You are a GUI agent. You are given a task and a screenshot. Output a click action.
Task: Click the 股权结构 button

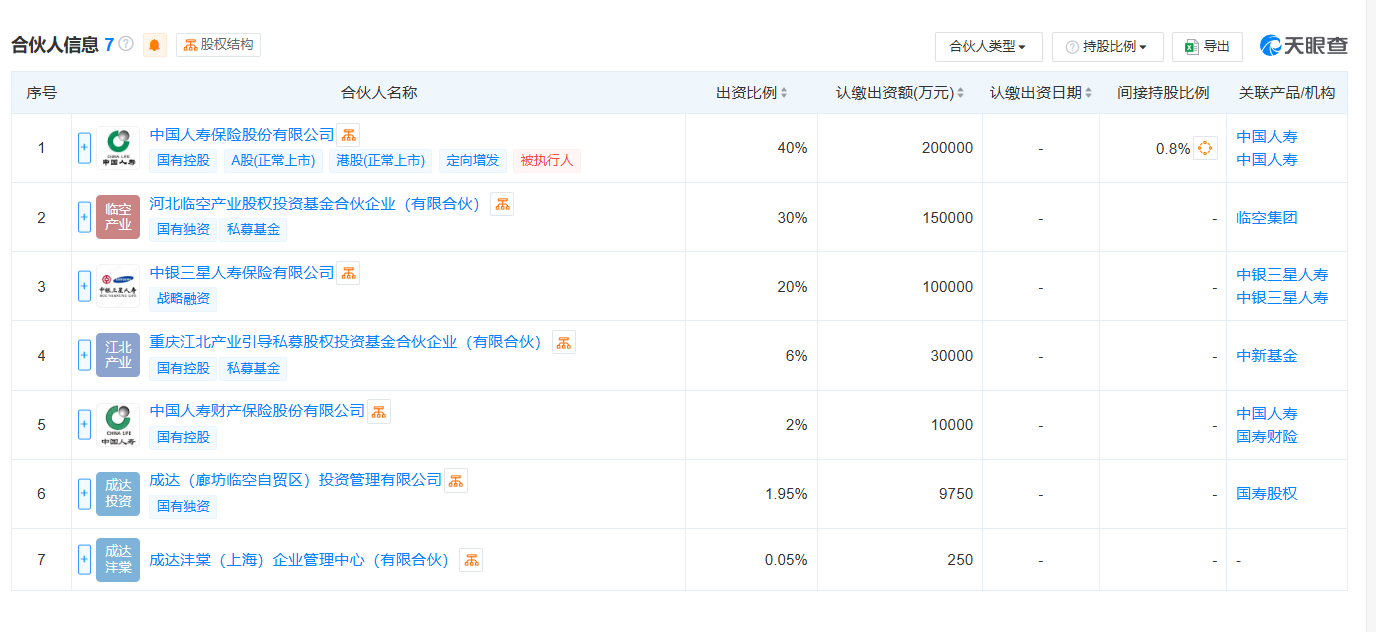click(218, 45)
